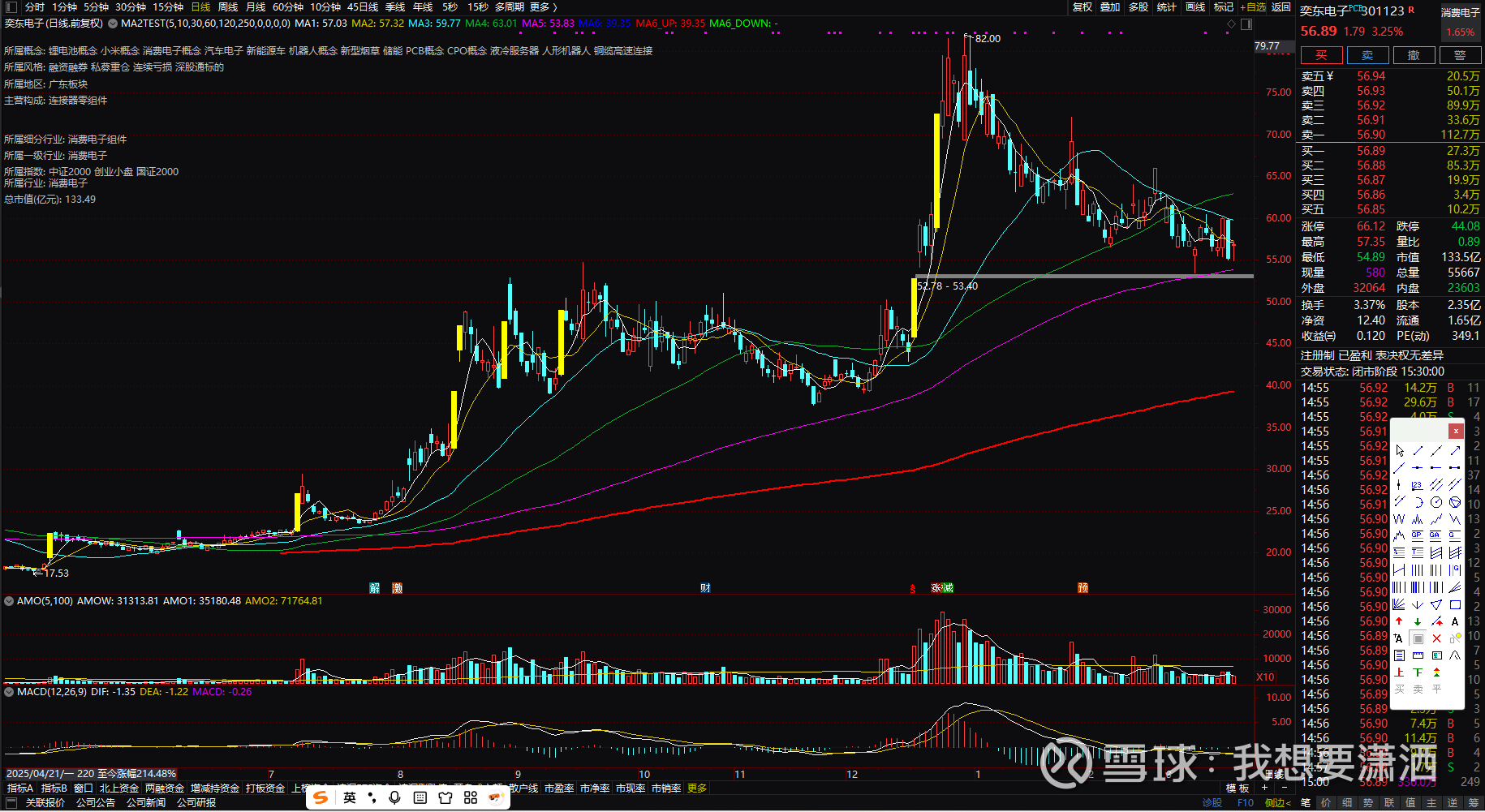The image size is (1485, 812).
Task: Switch to the 分时 intraday tab
Action: coord(35,7)
